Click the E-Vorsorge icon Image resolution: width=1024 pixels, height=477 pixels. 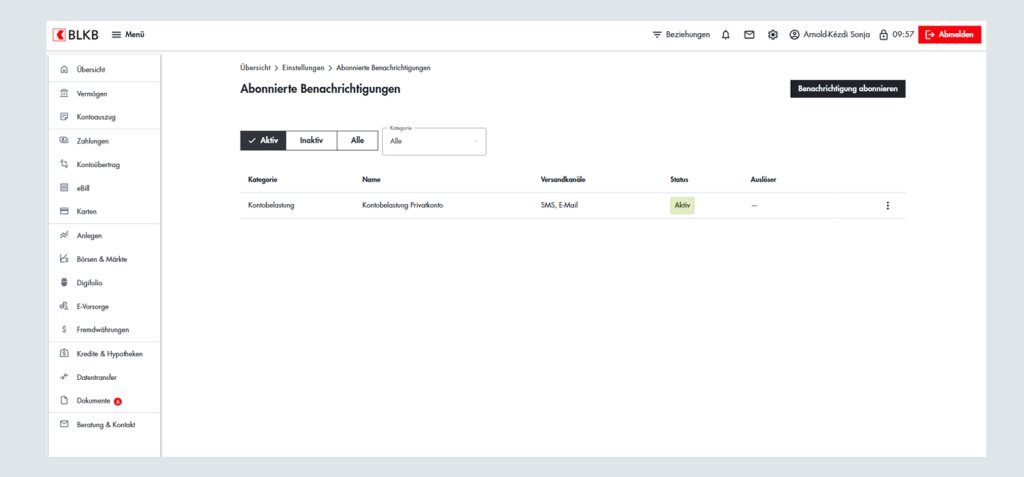(x=64, y=306)
